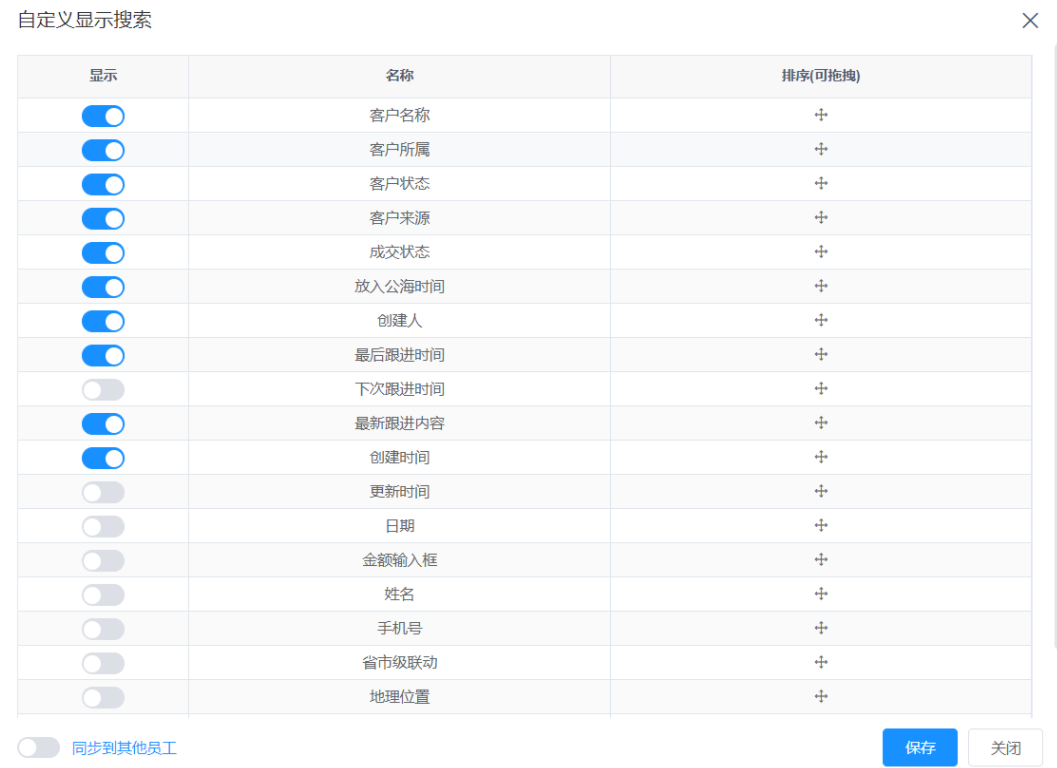Click the 显示 column header
Image resolution: width=1057 pixels, height=768 pixels.
[x=103, y=76]
